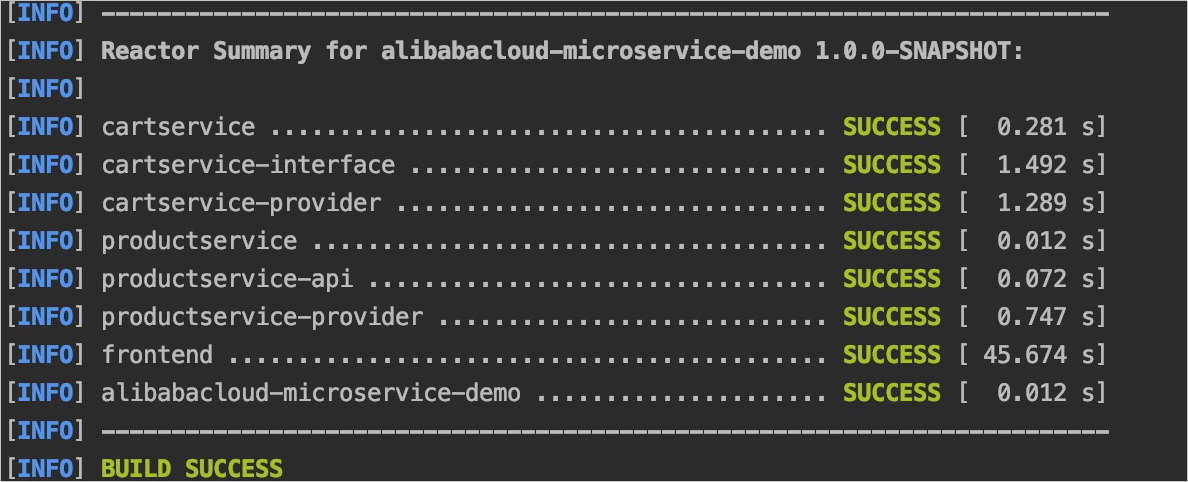
Task: Click the 0.072 s build time
Action: (x=1046, y=280)
